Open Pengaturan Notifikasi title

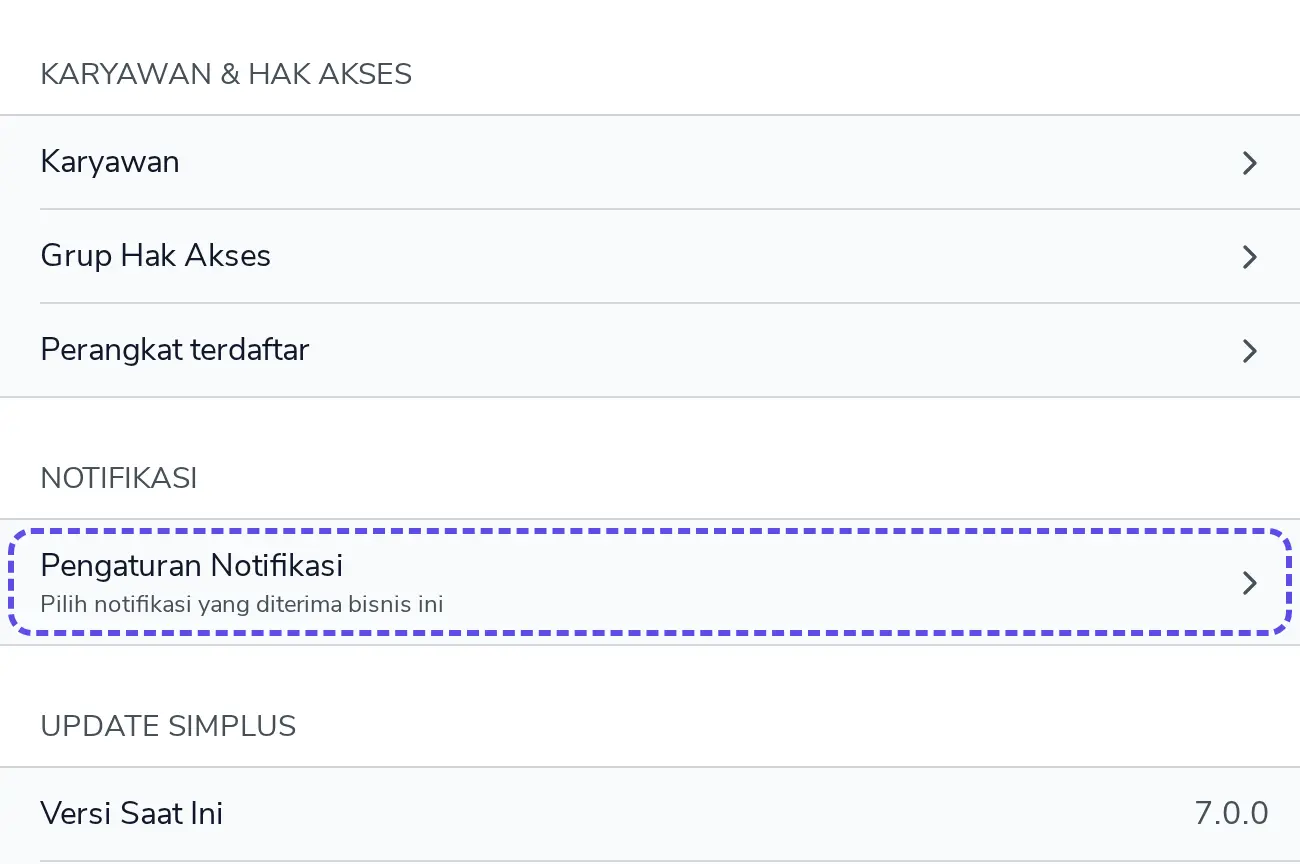tap(192, 566)
